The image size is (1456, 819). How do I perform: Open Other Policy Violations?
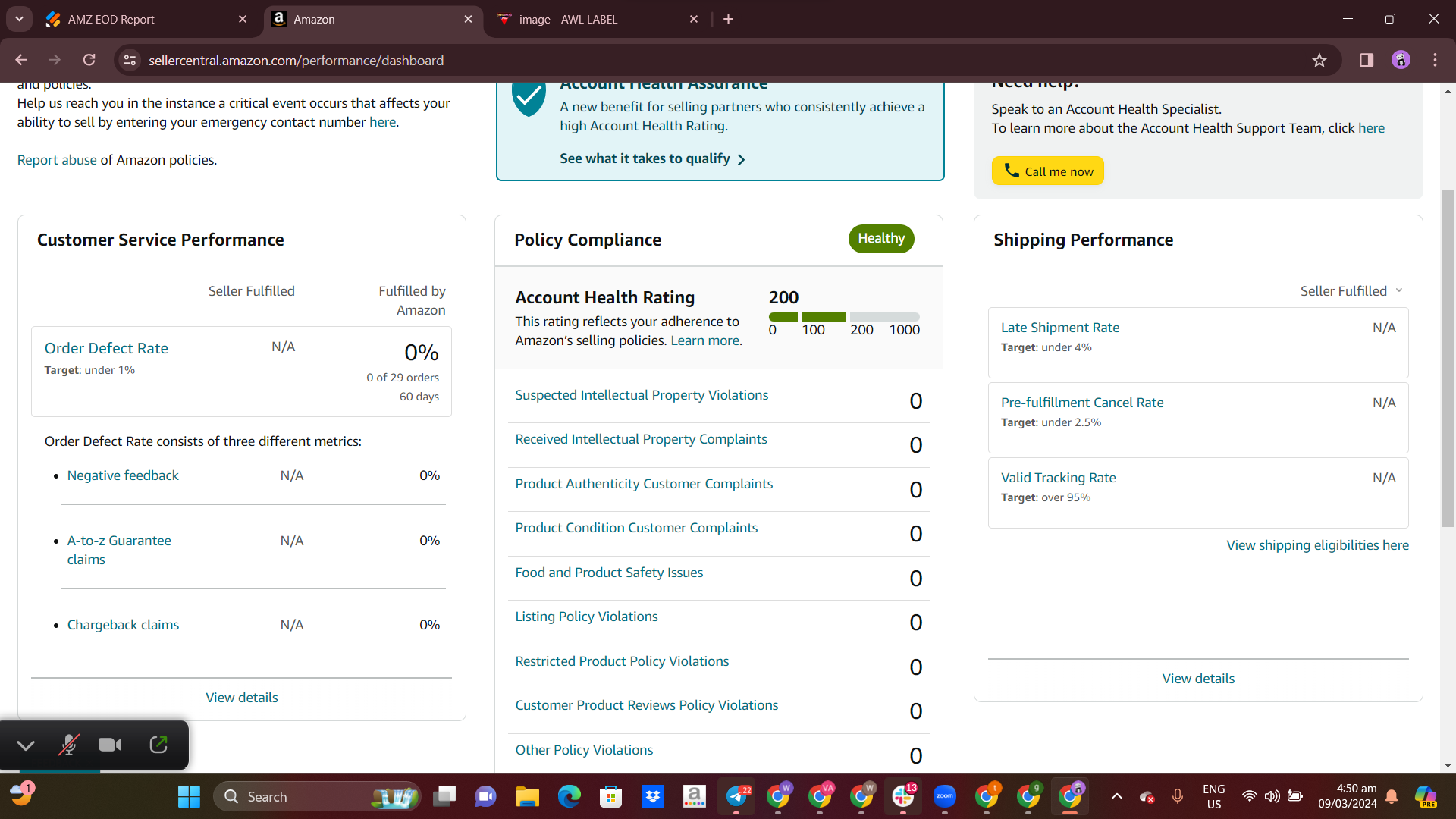pos(584,750)
